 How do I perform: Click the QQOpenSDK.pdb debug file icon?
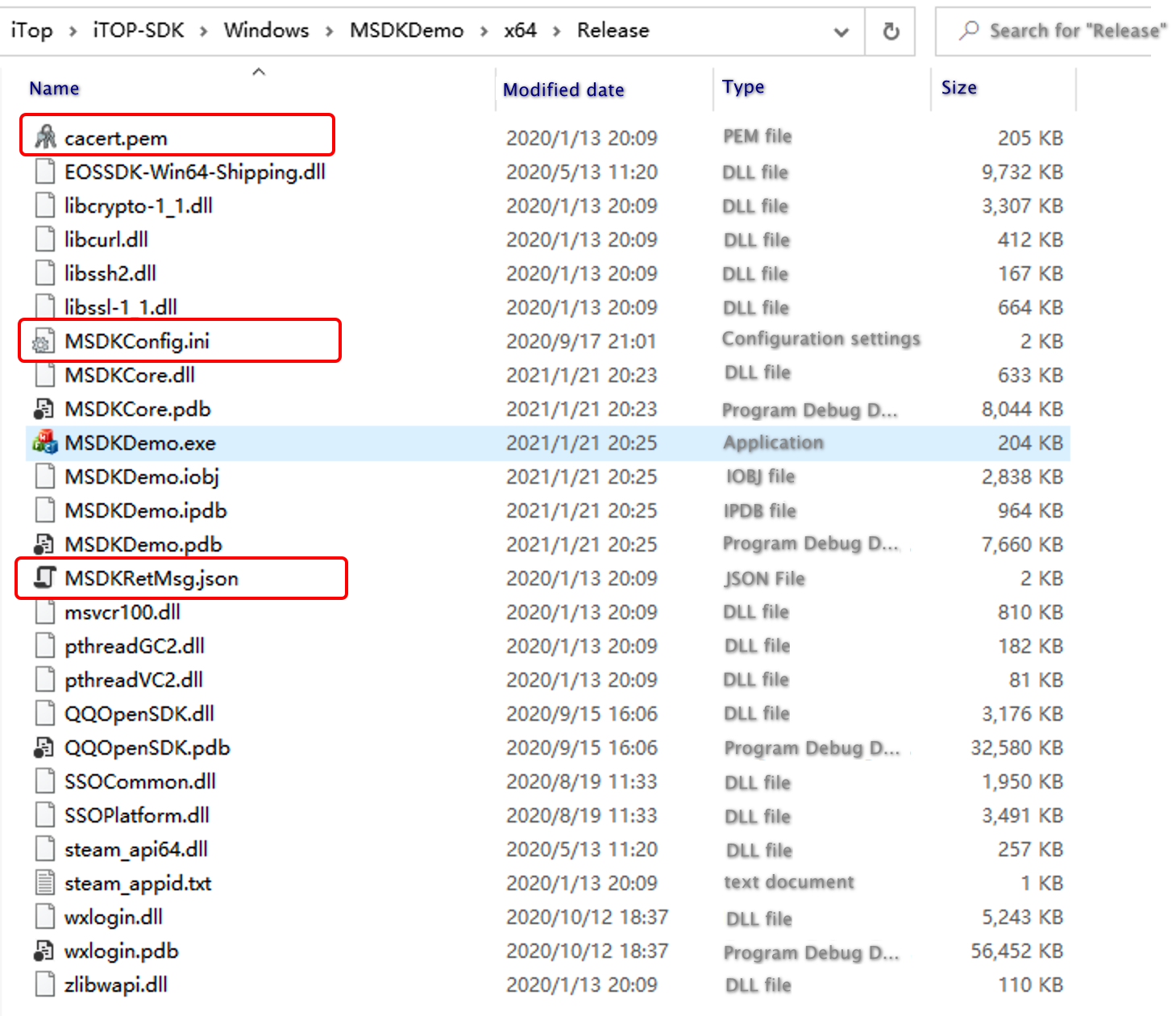click(x=44, y=747)
